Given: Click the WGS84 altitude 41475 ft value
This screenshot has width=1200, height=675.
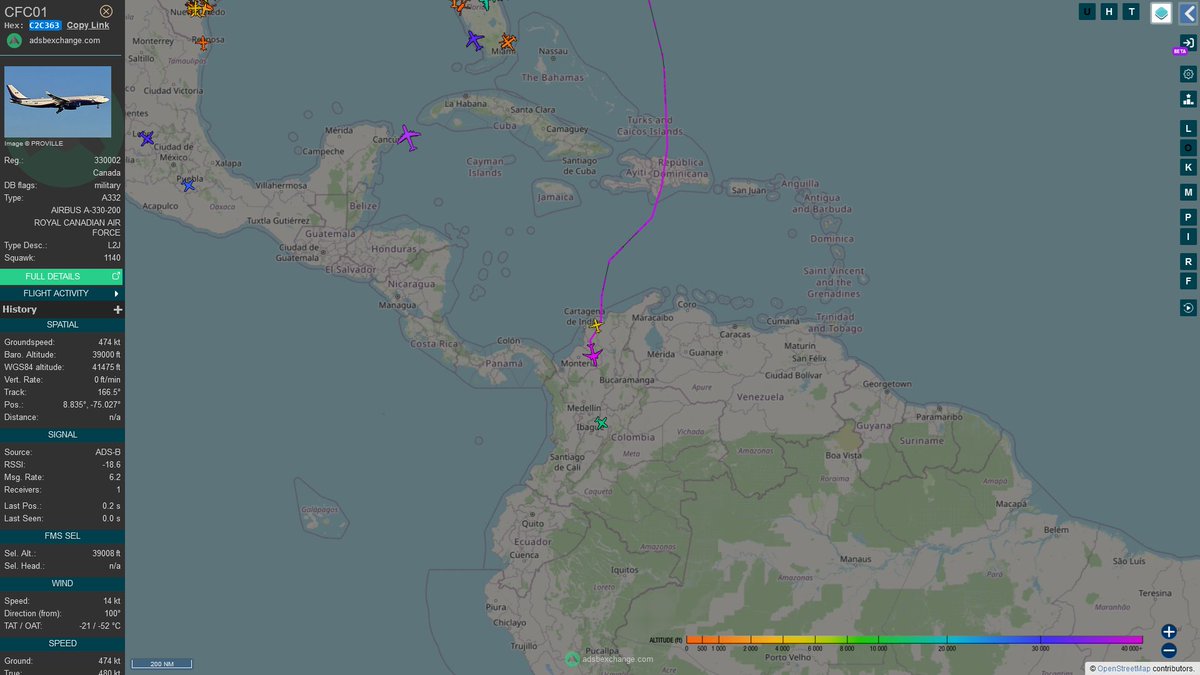Looking at the screenshot, I should [105, 367].
